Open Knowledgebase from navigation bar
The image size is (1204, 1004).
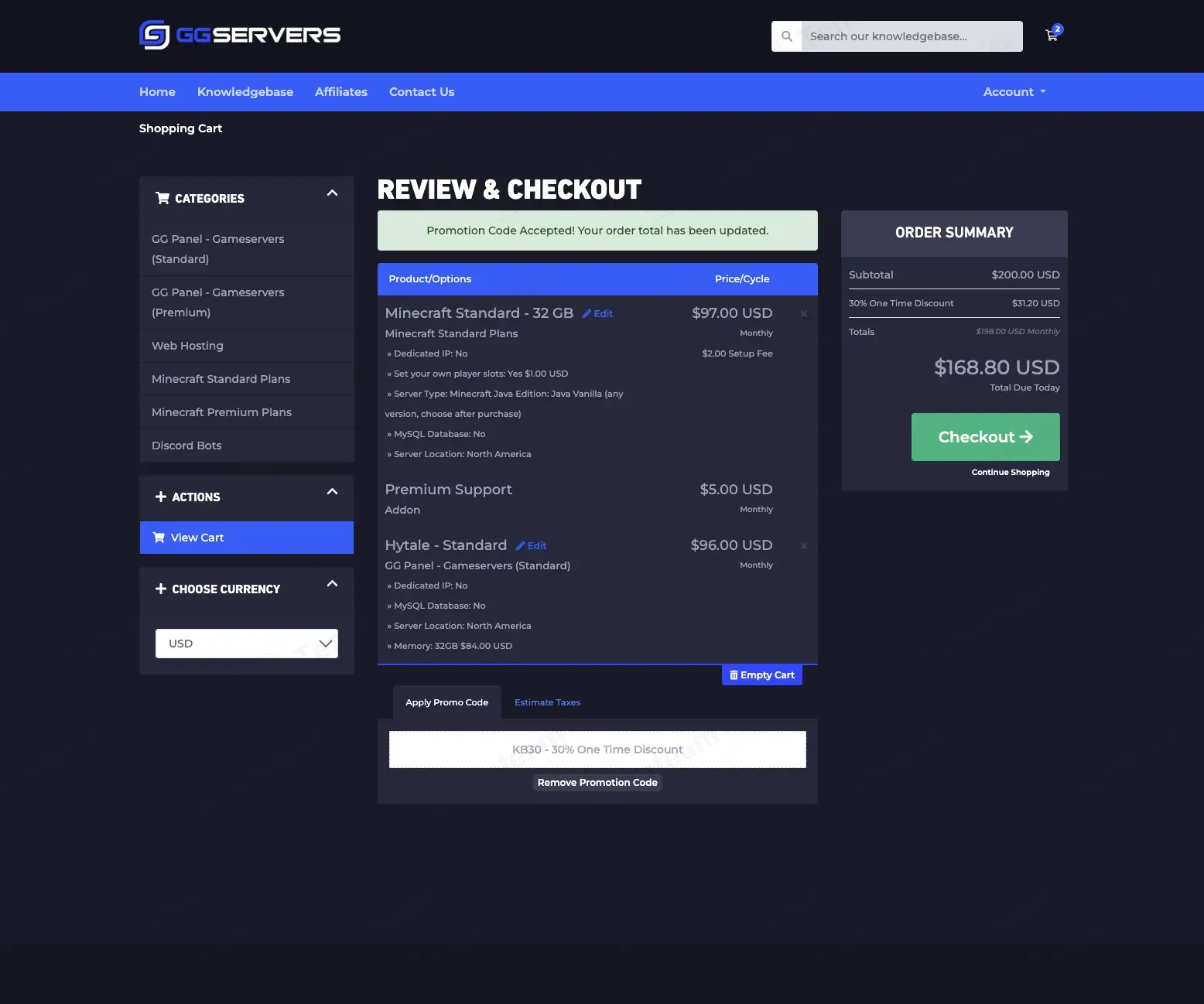point(245,92)
